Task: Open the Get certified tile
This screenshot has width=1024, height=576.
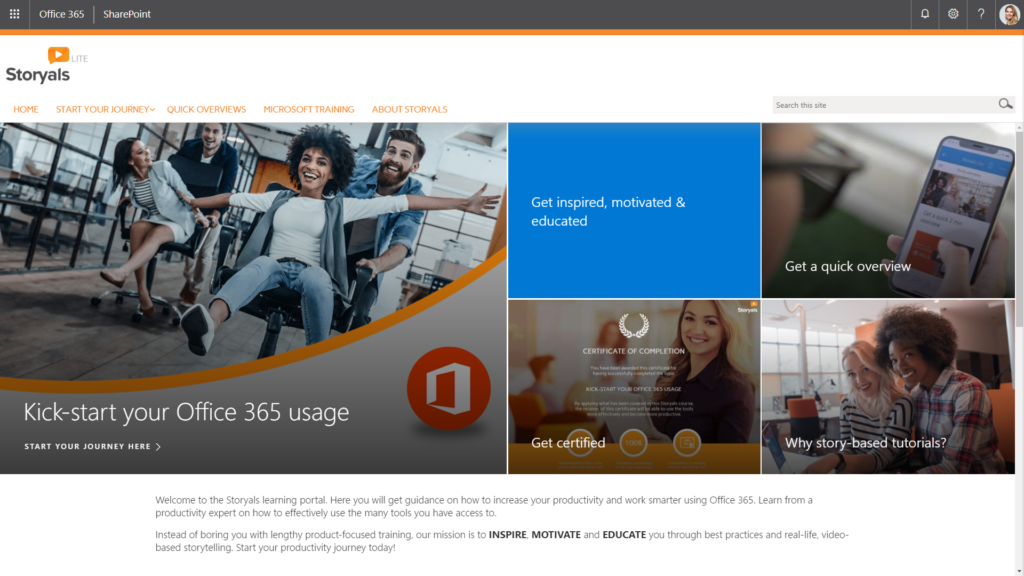Action: 634,387
